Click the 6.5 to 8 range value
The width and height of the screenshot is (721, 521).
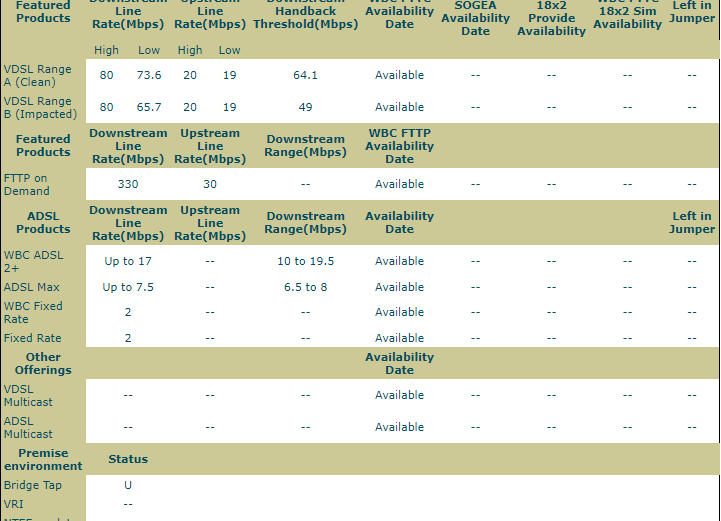point(305,287)
